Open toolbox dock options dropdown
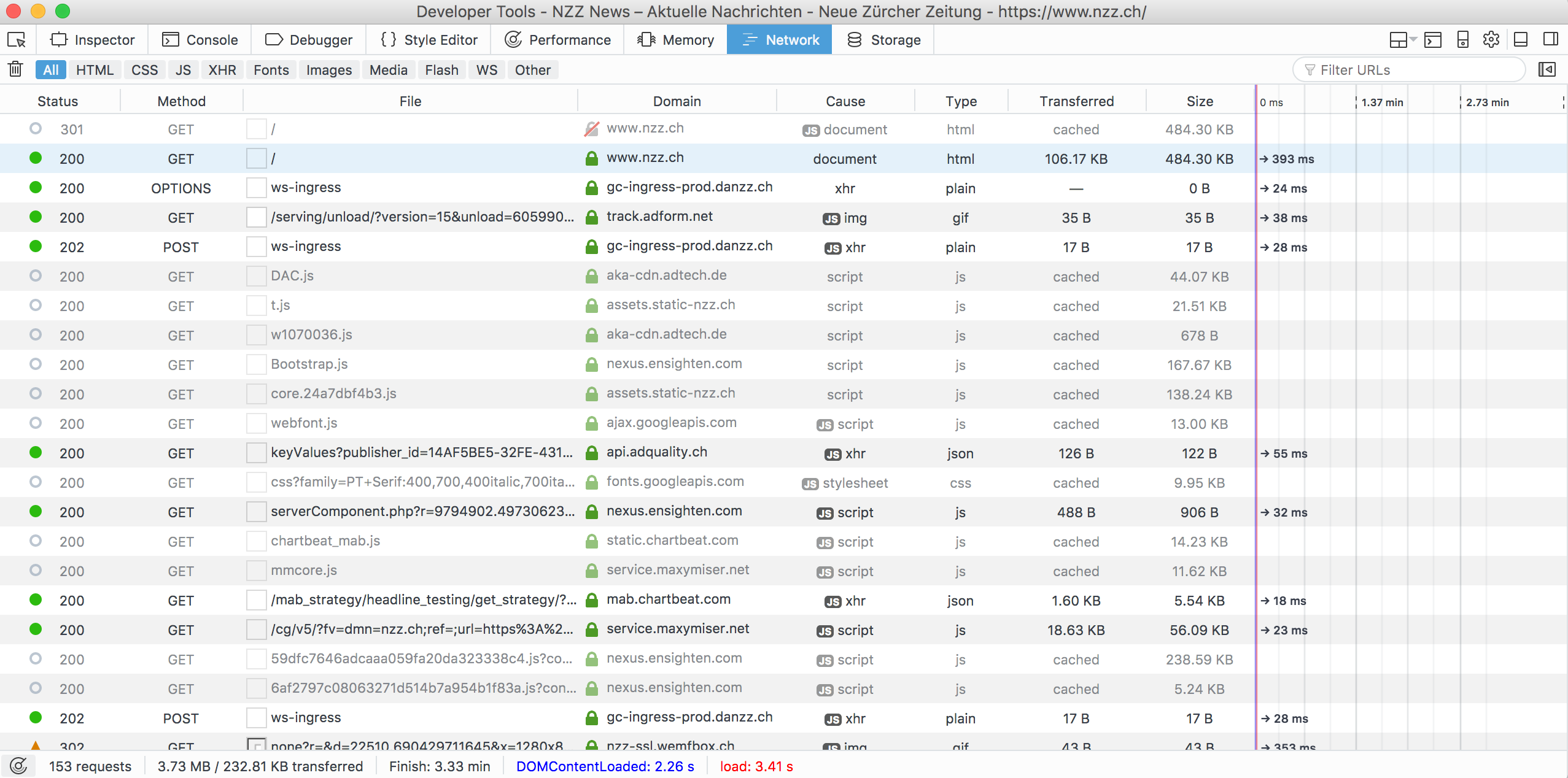 coord(1402,40)
